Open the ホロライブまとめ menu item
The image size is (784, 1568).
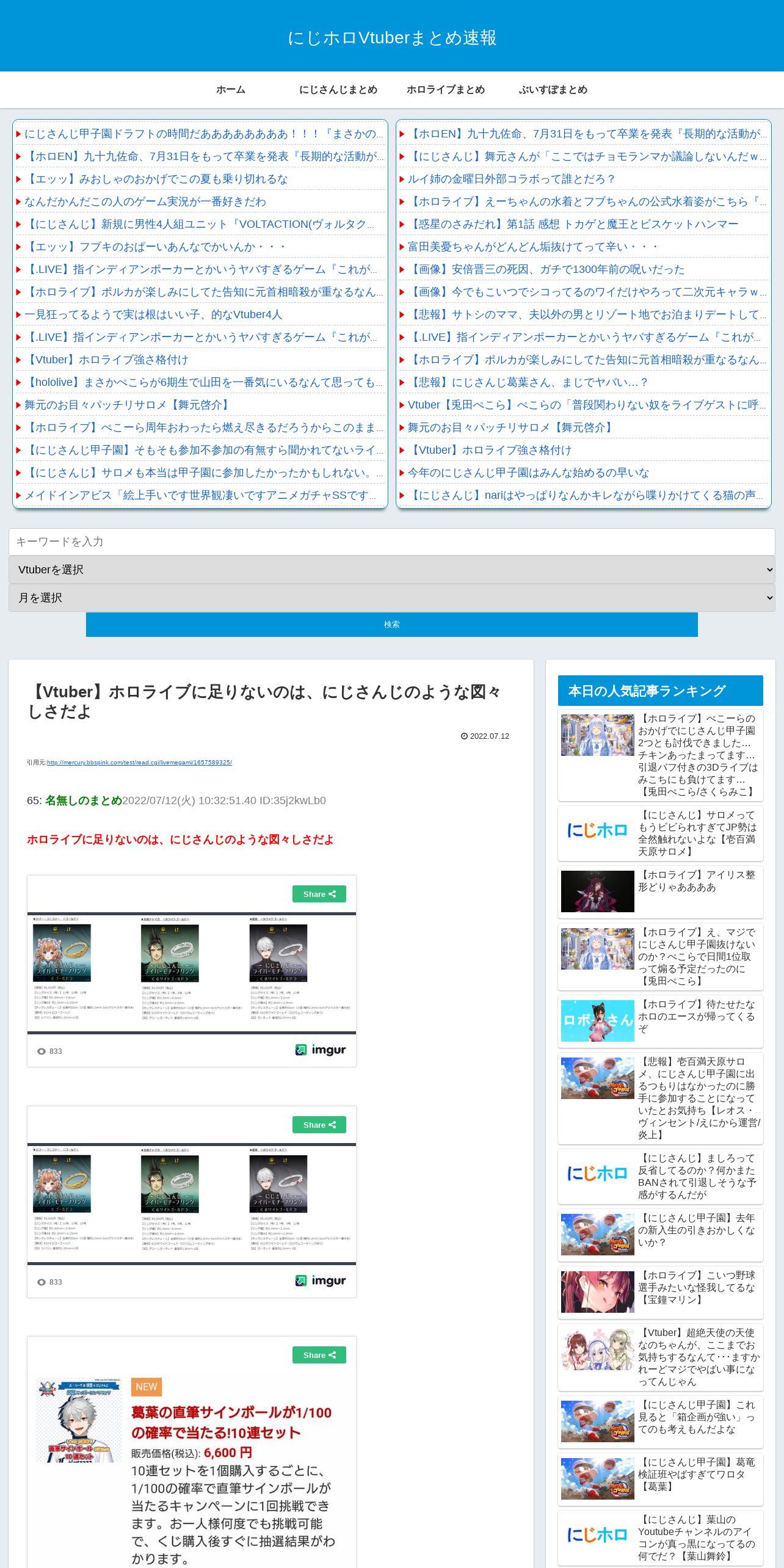(x=446, y=90)
